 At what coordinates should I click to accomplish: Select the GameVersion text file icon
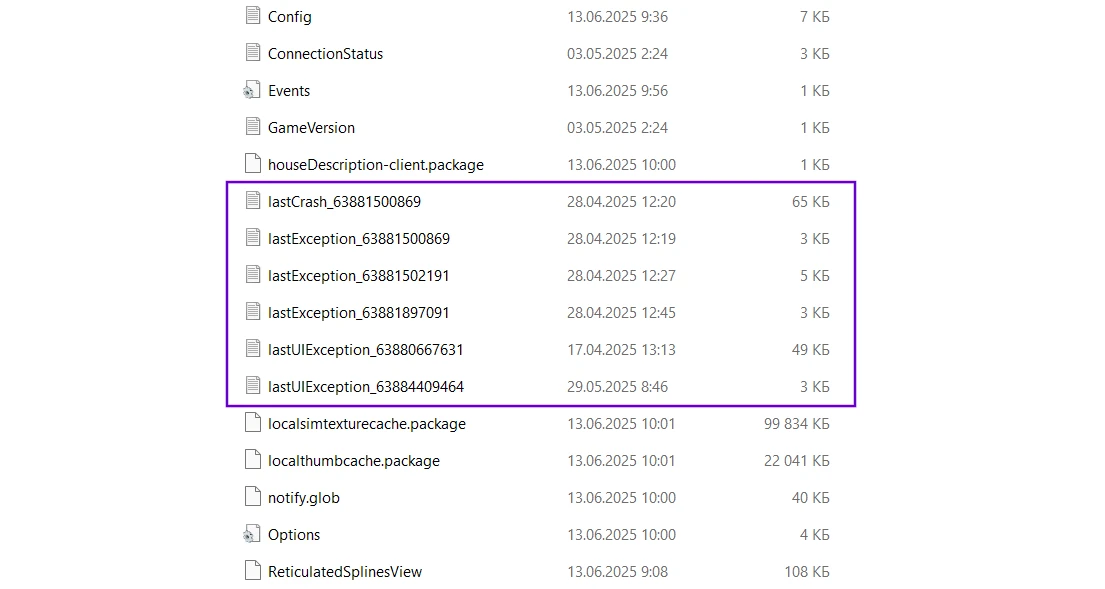[x=252, y=127]
